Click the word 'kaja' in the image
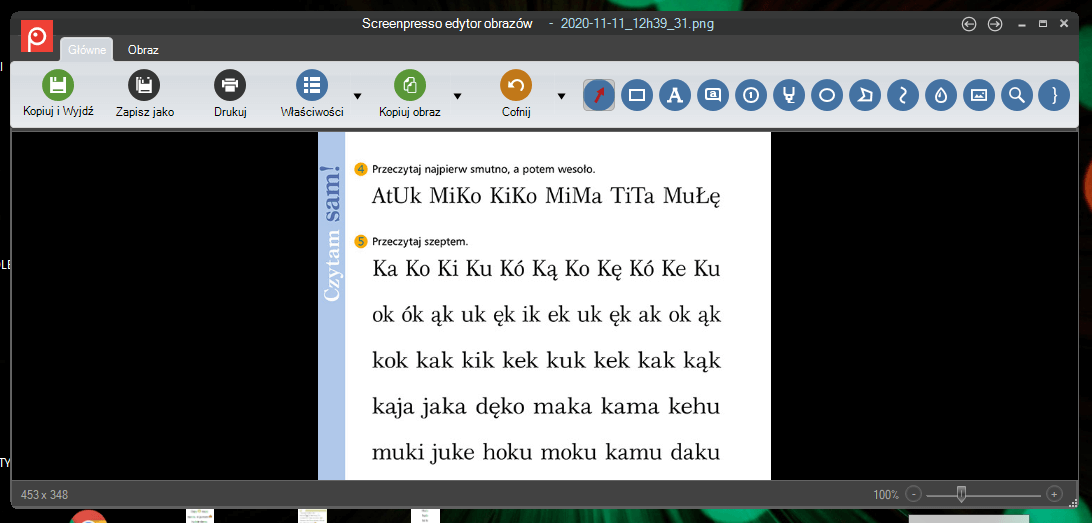This screenshot has width=1092, height=523. (394, 407)
